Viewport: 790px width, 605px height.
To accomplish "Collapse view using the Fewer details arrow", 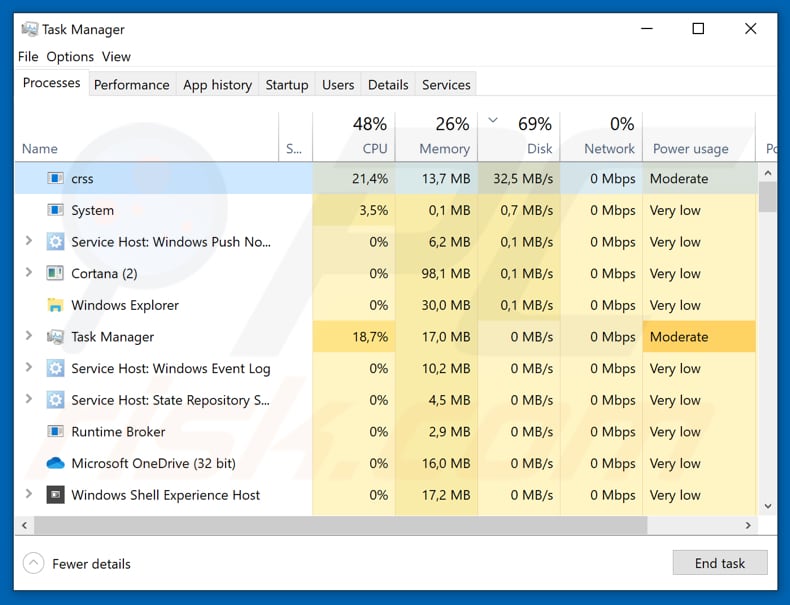I will coord(33,563).
